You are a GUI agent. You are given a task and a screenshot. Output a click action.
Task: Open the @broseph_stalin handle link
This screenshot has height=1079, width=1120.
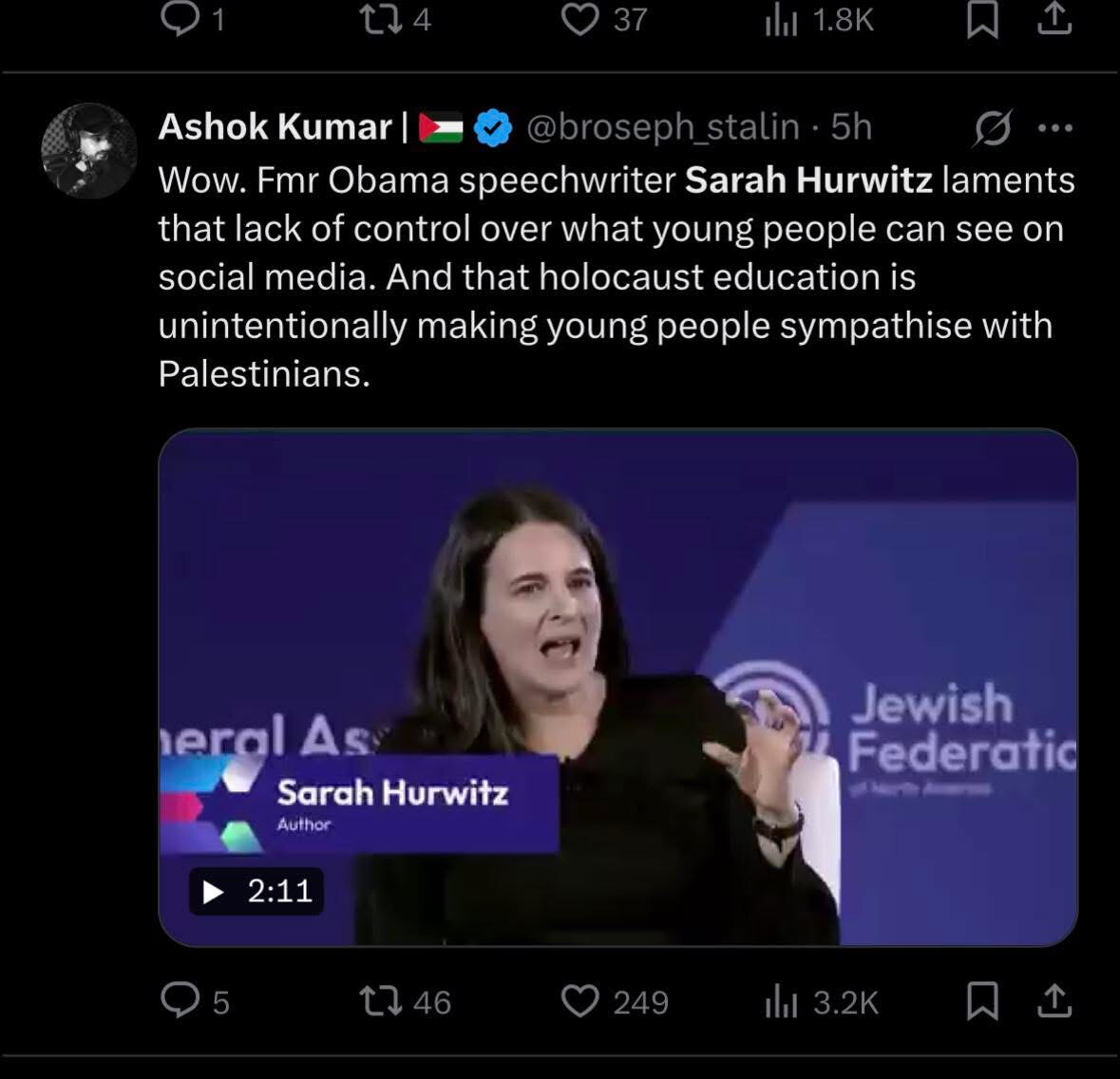[x=662, y=126]
